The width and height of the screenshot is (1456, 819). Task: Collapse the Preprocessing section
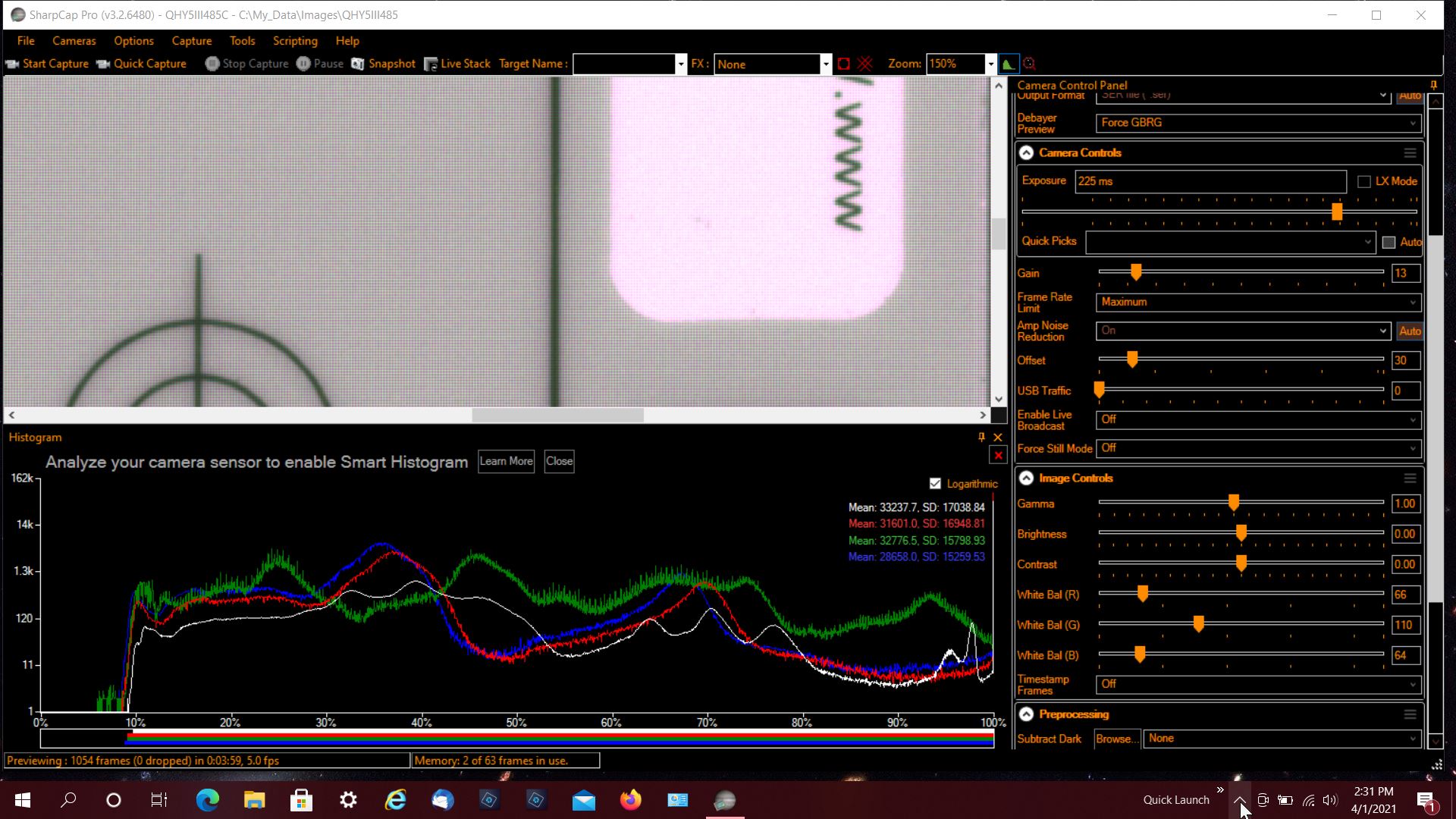1026,714
